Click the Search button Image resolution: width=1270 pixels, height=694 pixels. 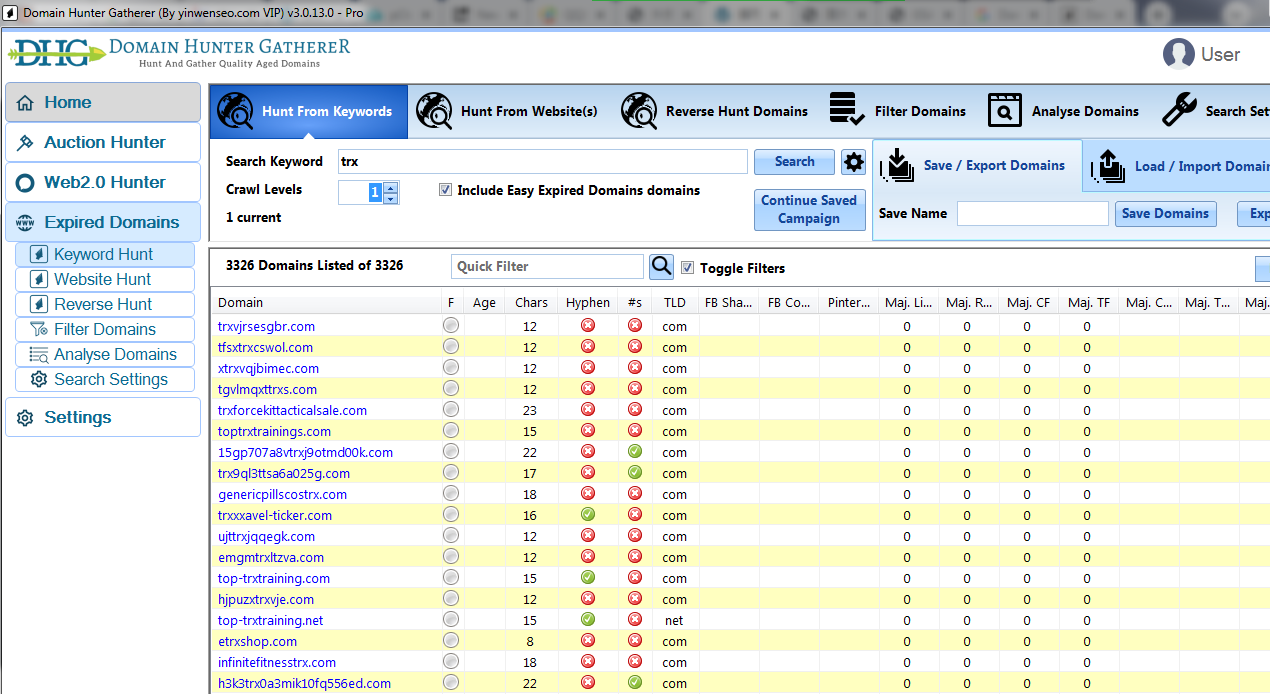795,162
